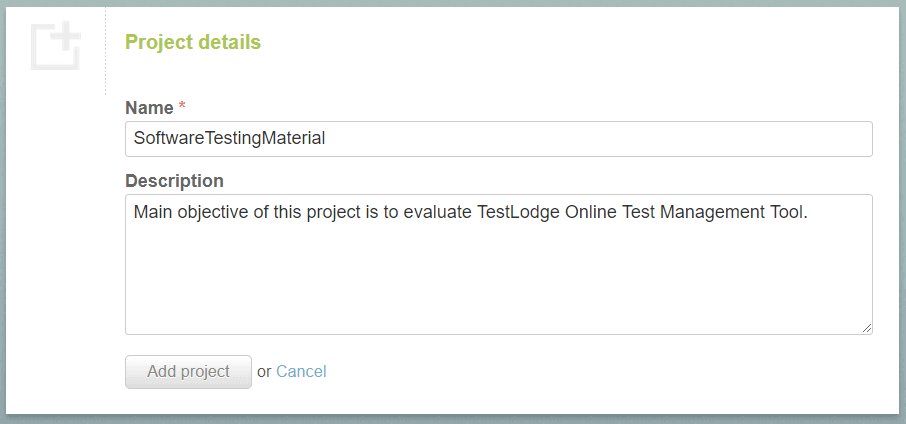
Task: Click the red required asterisk
Action: (x=182, y=106)
